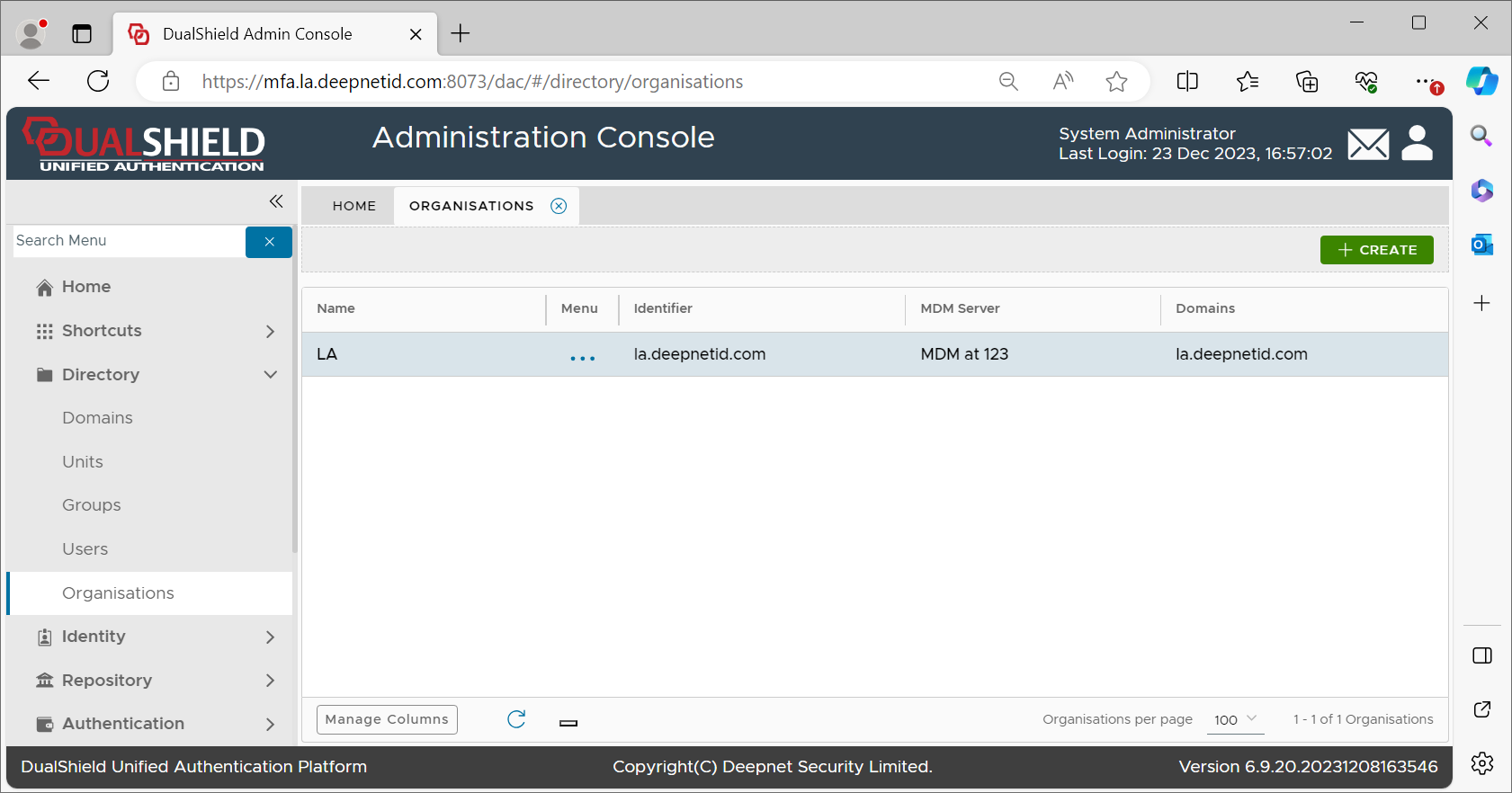Click the green CREATE button
Viewport: 1512px width, 793px height.
[1376, 250]
